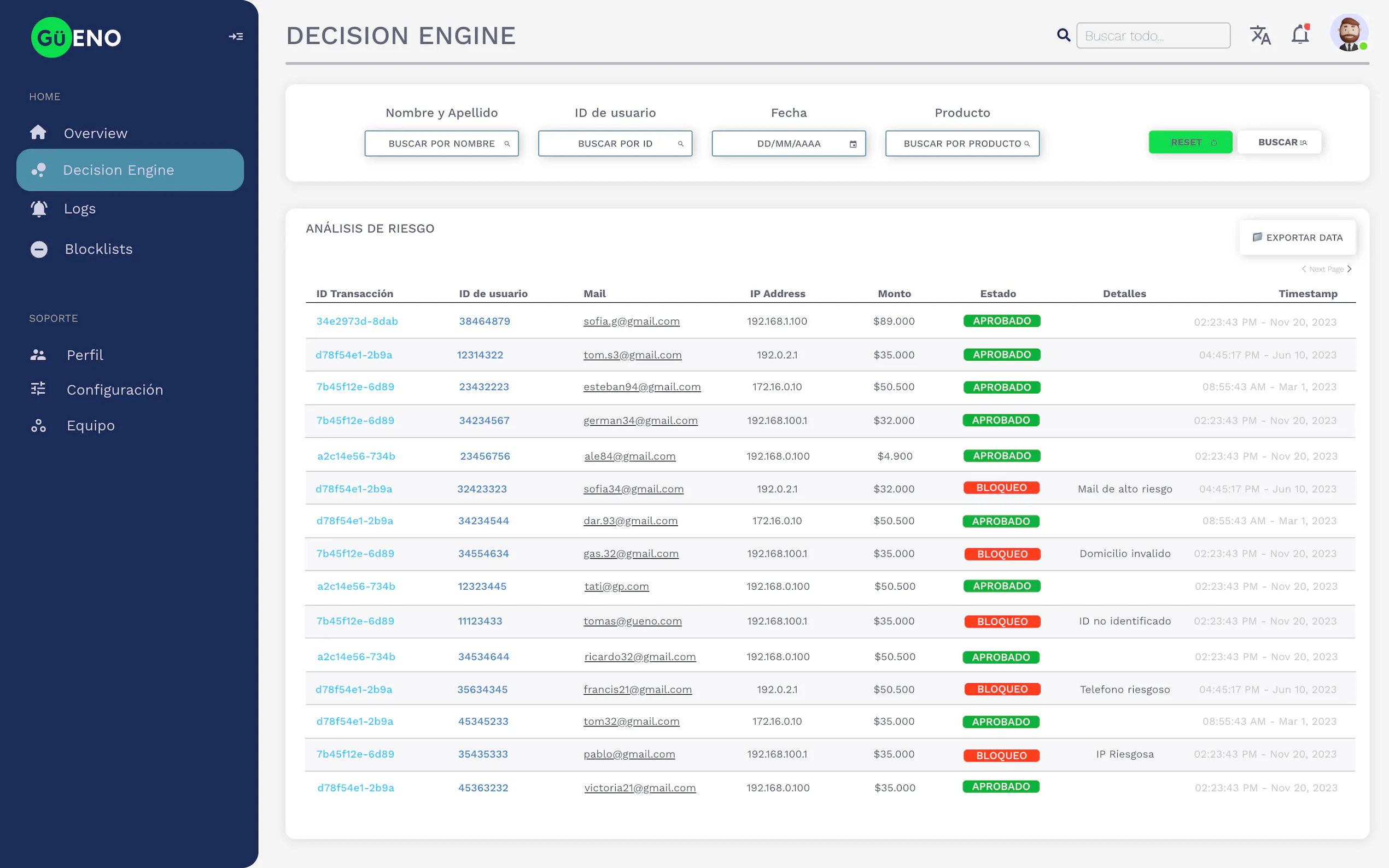The image size is (1389, 868).
Task: Open Logs in the sidebar
Action: coord(79,209)
